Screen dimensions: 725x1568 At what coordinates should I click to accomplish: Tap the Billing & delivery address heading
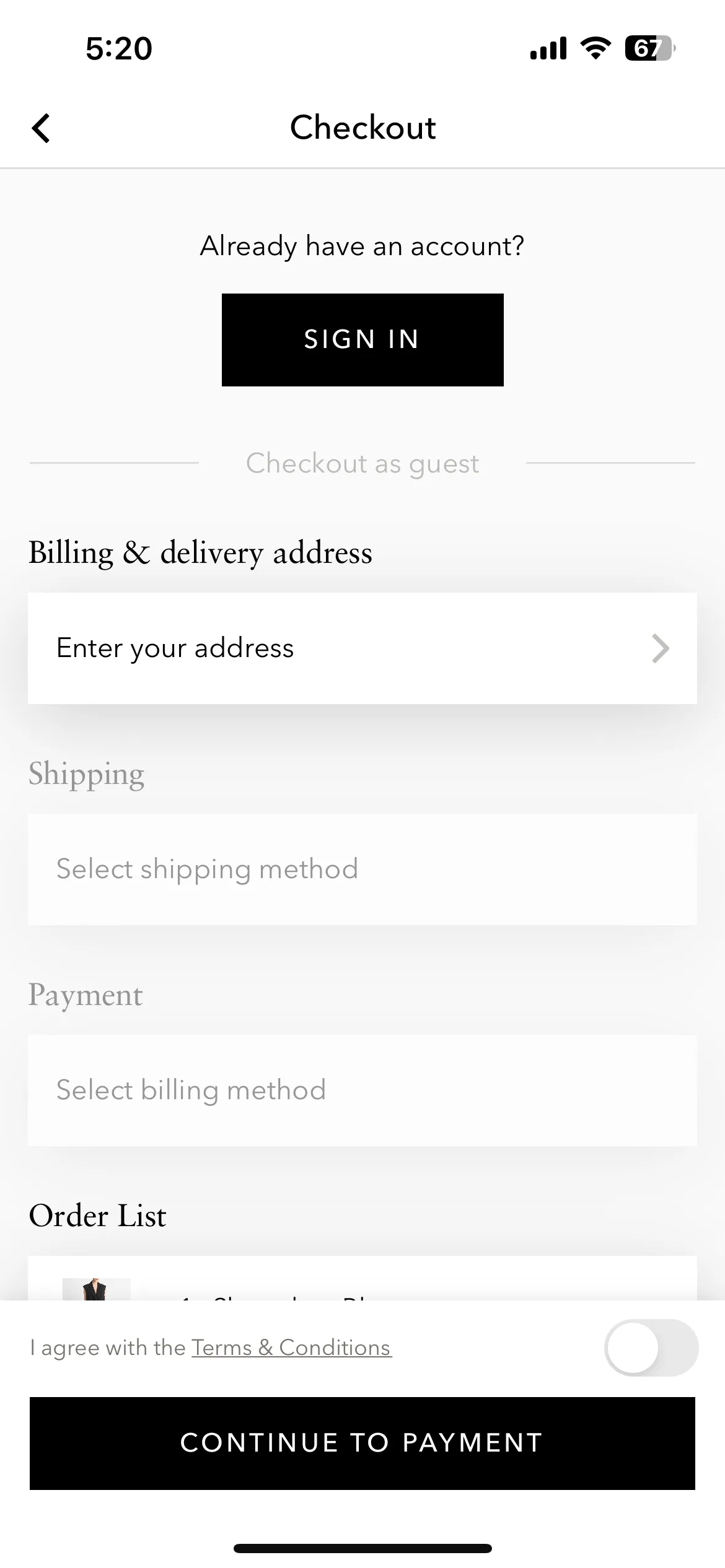click(x=200, y=552)
